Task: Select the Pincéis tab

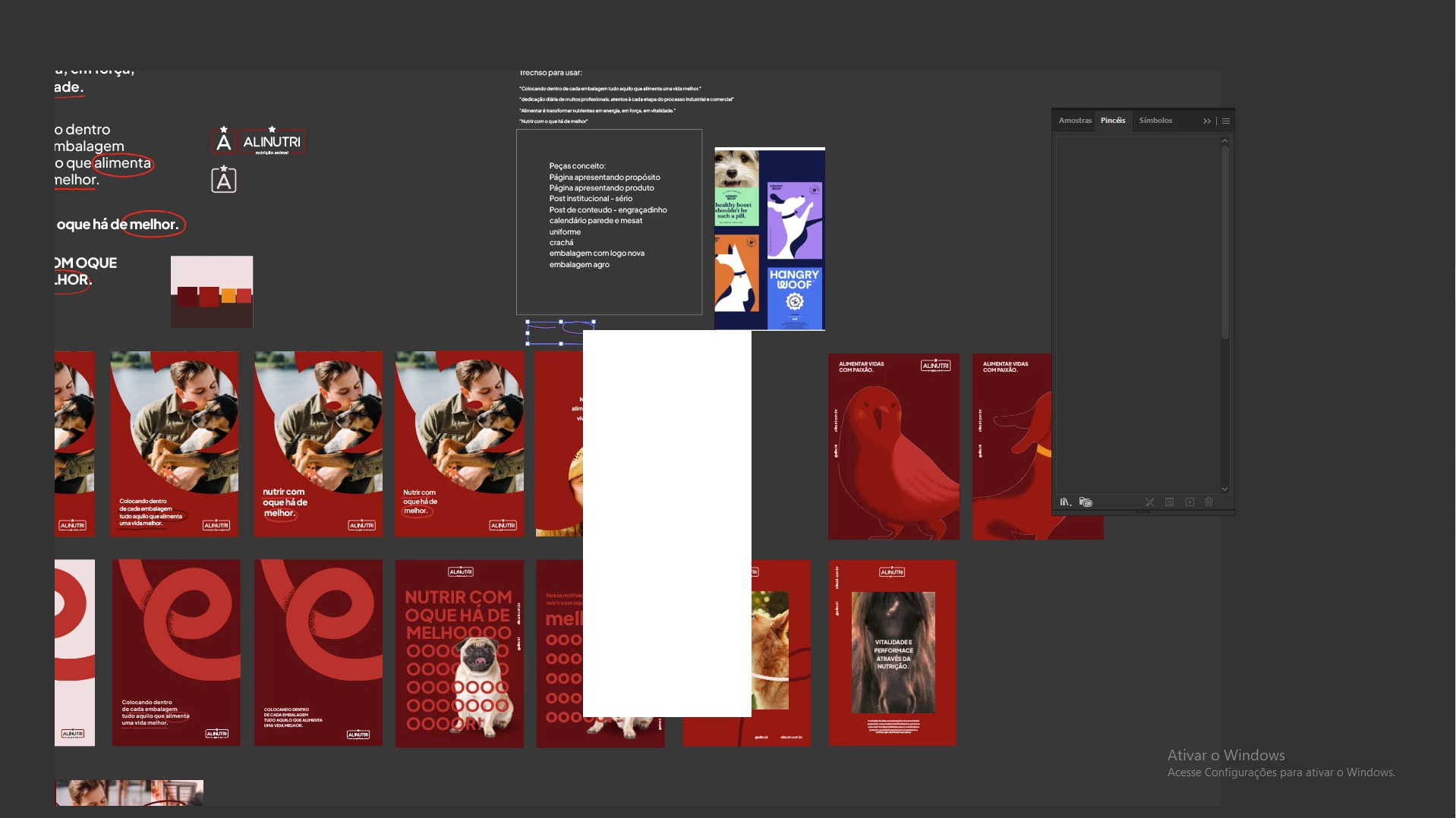Action: tap(1113, 121)
